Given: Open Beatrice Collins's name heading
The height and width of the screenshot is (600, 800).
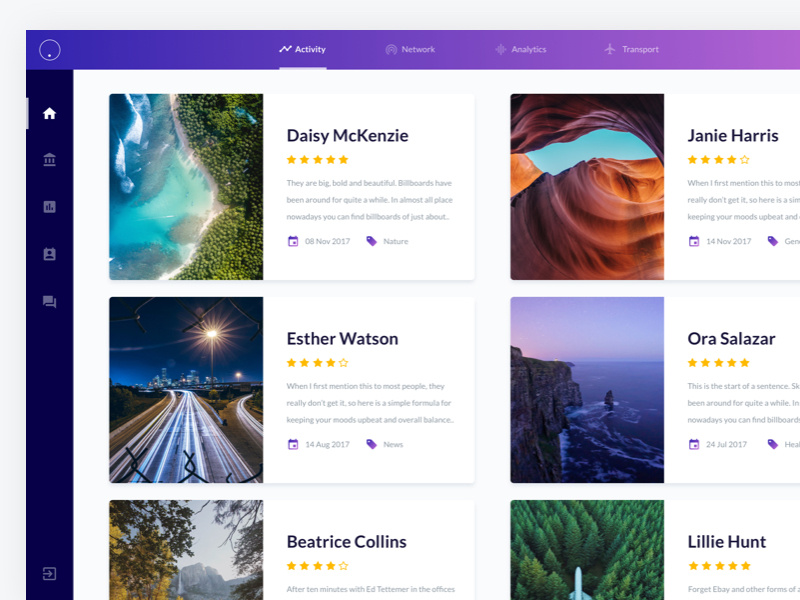Looking at the screenshot, I should pos(346,542).
